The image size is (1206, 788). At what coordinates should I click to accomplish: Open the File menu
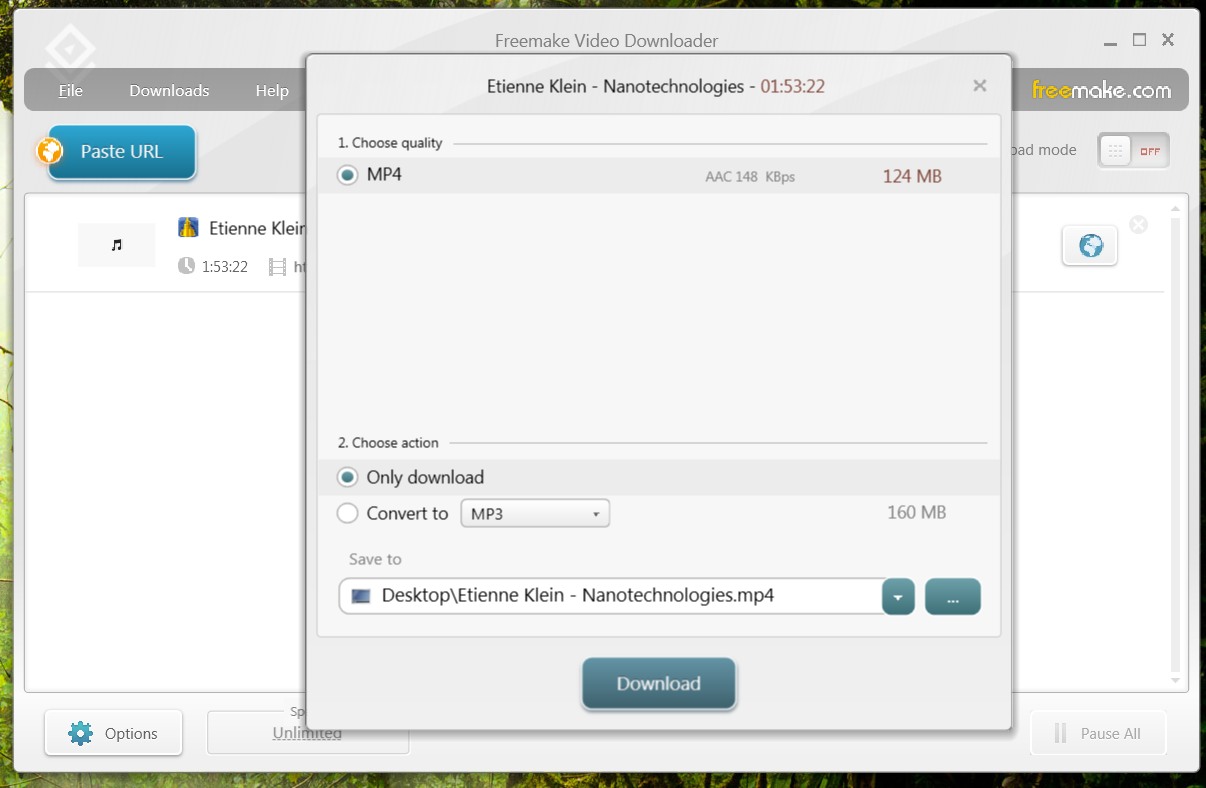pyautogui.click(x=70, y=90)
